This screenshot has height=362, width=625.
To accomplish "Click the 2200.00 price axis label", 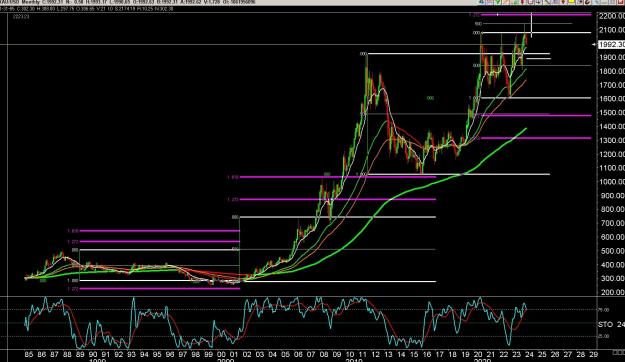I will pyautogui.click(x=611, y=16).
